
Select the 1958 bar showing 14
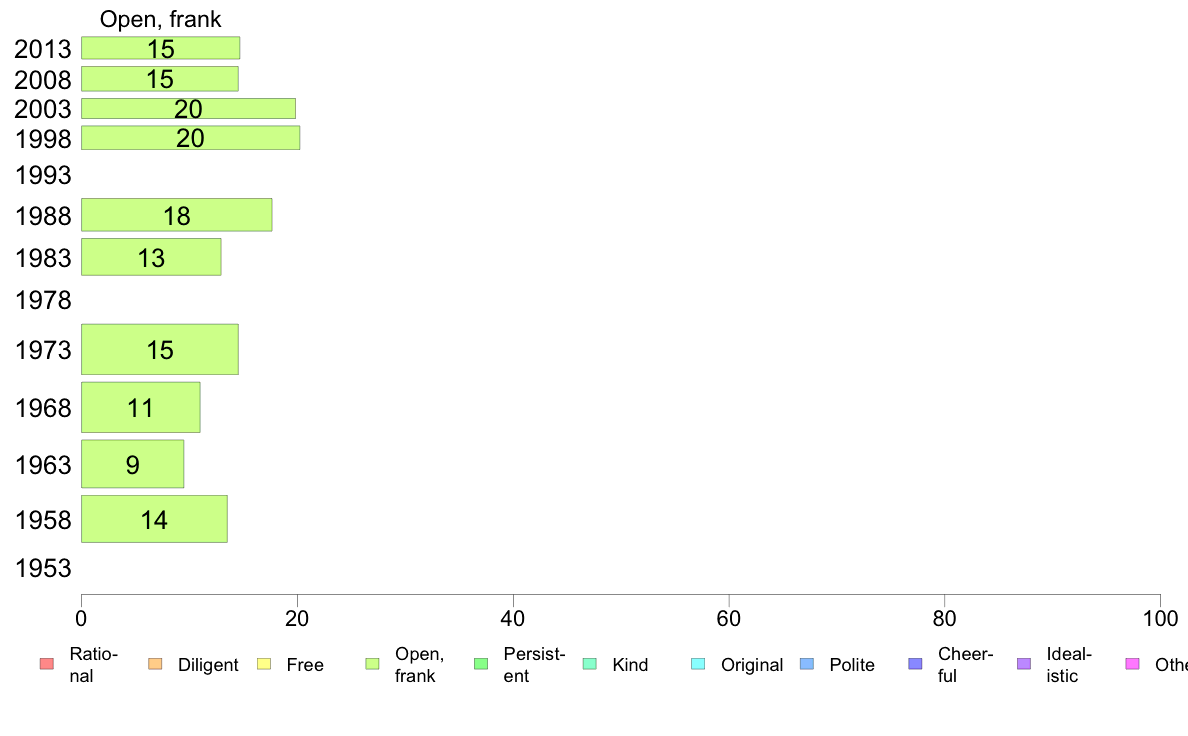pyautogui.click(x=155, y=519)
